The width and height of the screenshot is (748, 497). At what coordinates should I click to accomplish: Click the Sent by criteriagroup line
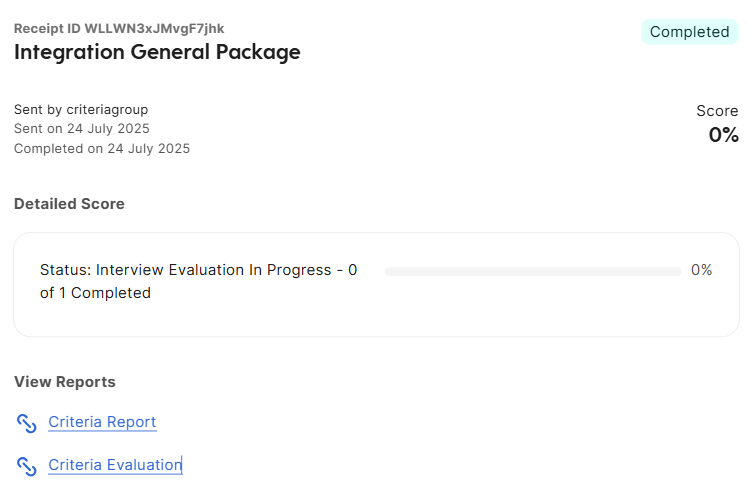tap(81, 110)
